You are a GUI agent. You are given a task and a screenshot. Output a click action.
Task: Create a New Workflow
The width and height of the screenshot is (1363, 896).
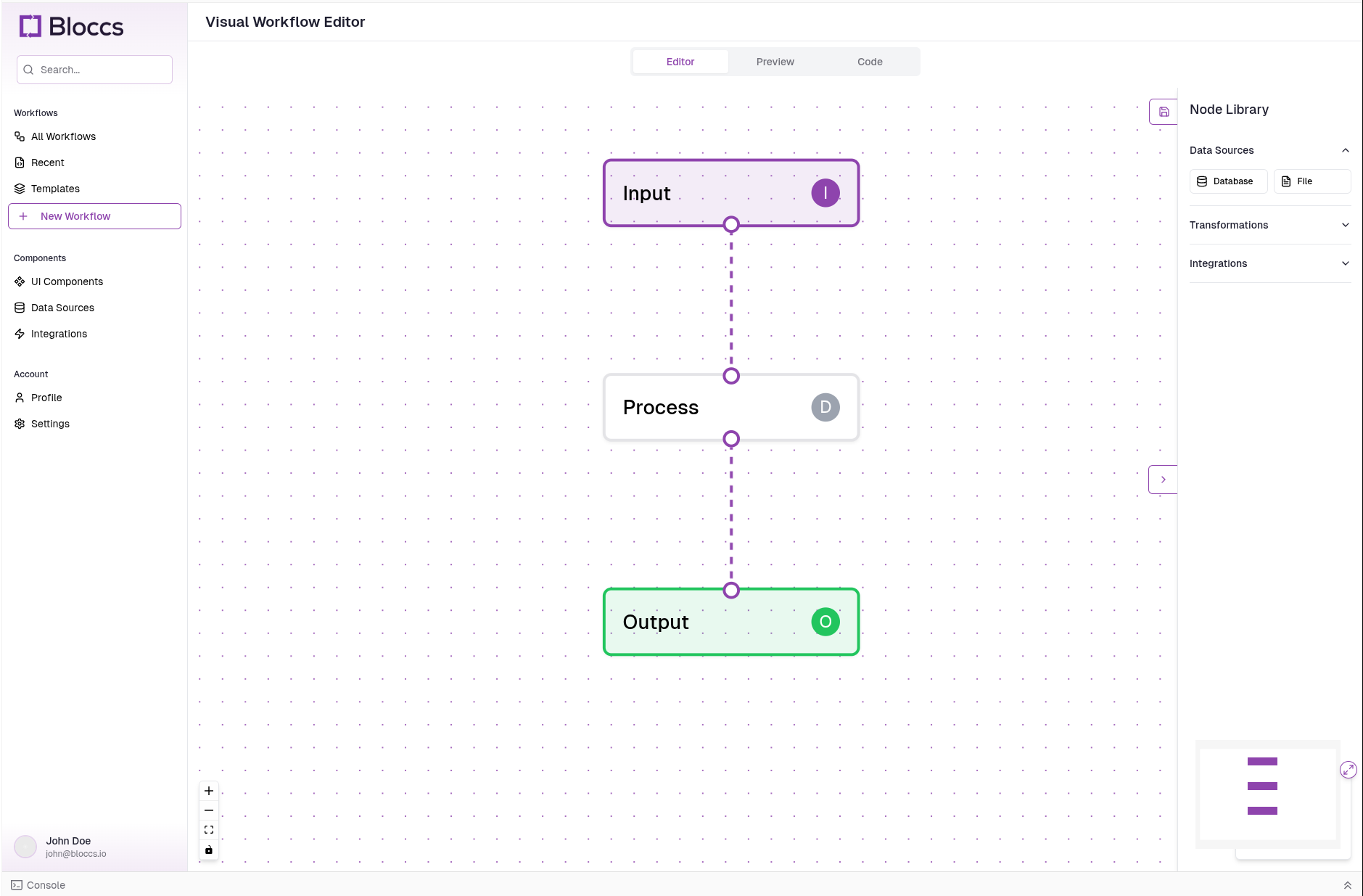(x=94, y=216)
